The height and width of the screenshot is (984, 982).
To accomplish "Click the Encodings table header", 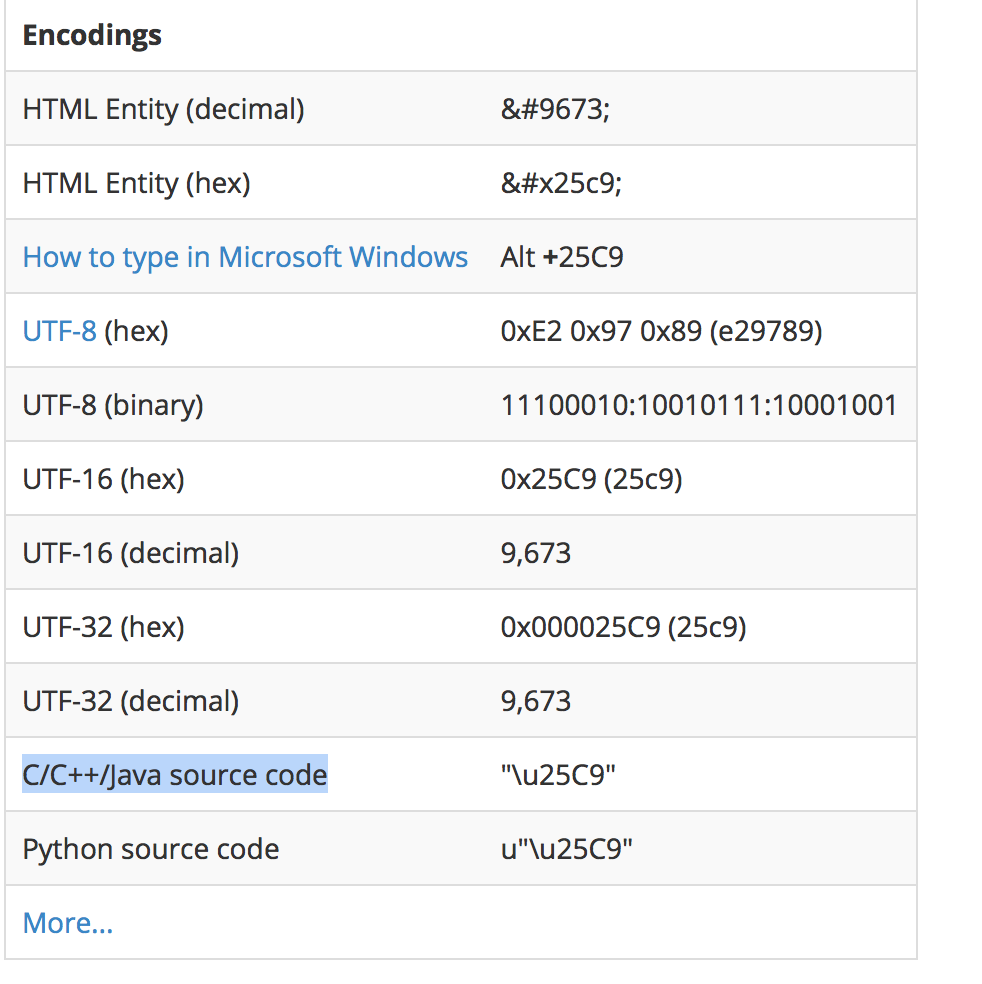I will [92, 36].
